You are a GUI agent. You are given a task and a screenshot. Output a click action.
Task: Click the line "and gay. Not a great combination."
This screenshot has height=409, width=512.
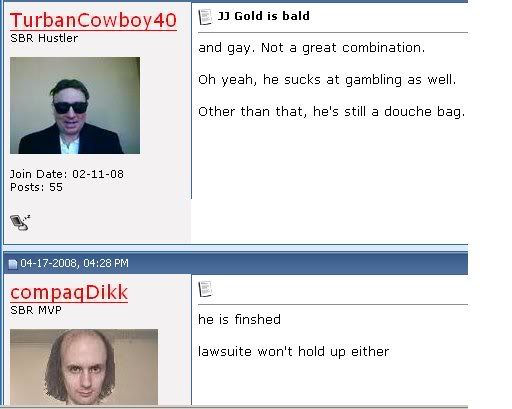pyautogui.click(x=312, y=48)
